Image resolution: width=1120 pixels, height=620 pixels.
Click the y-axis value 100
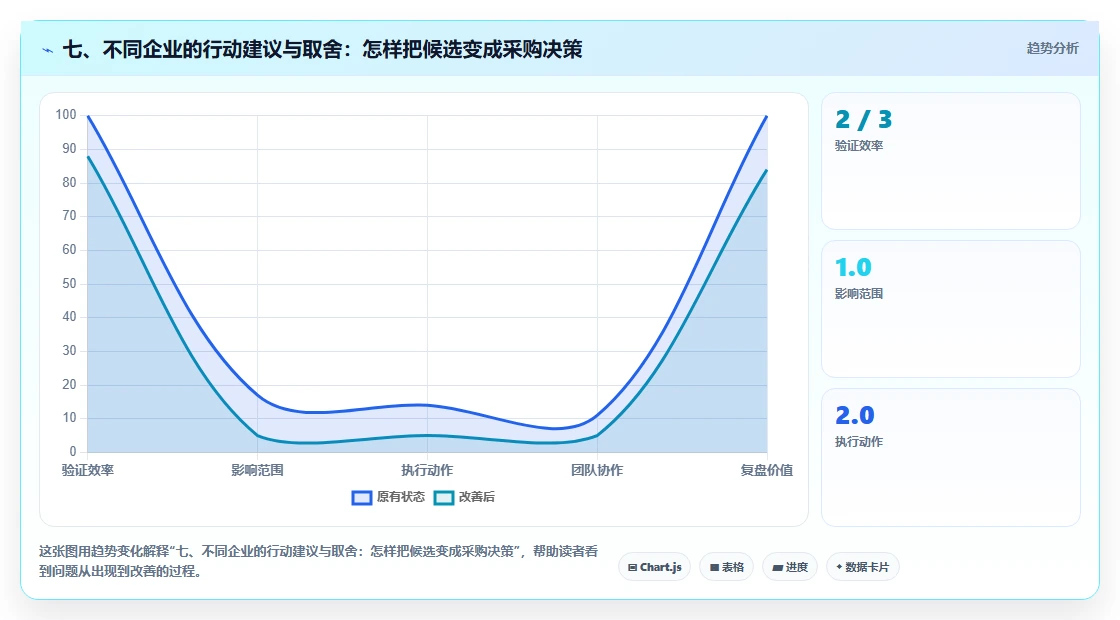[x=66, y=115]
